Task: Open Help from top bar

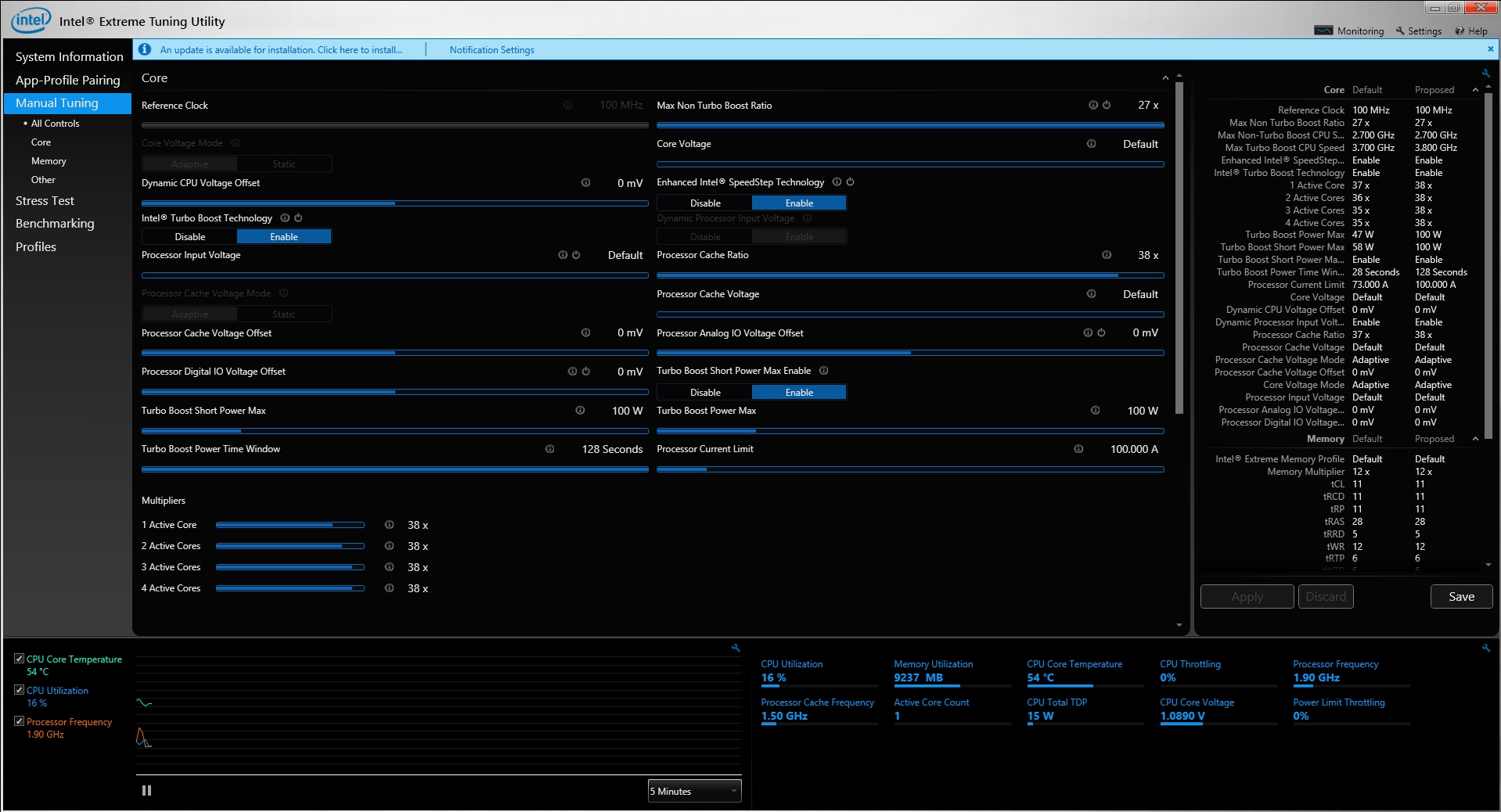Action: 1471,31
